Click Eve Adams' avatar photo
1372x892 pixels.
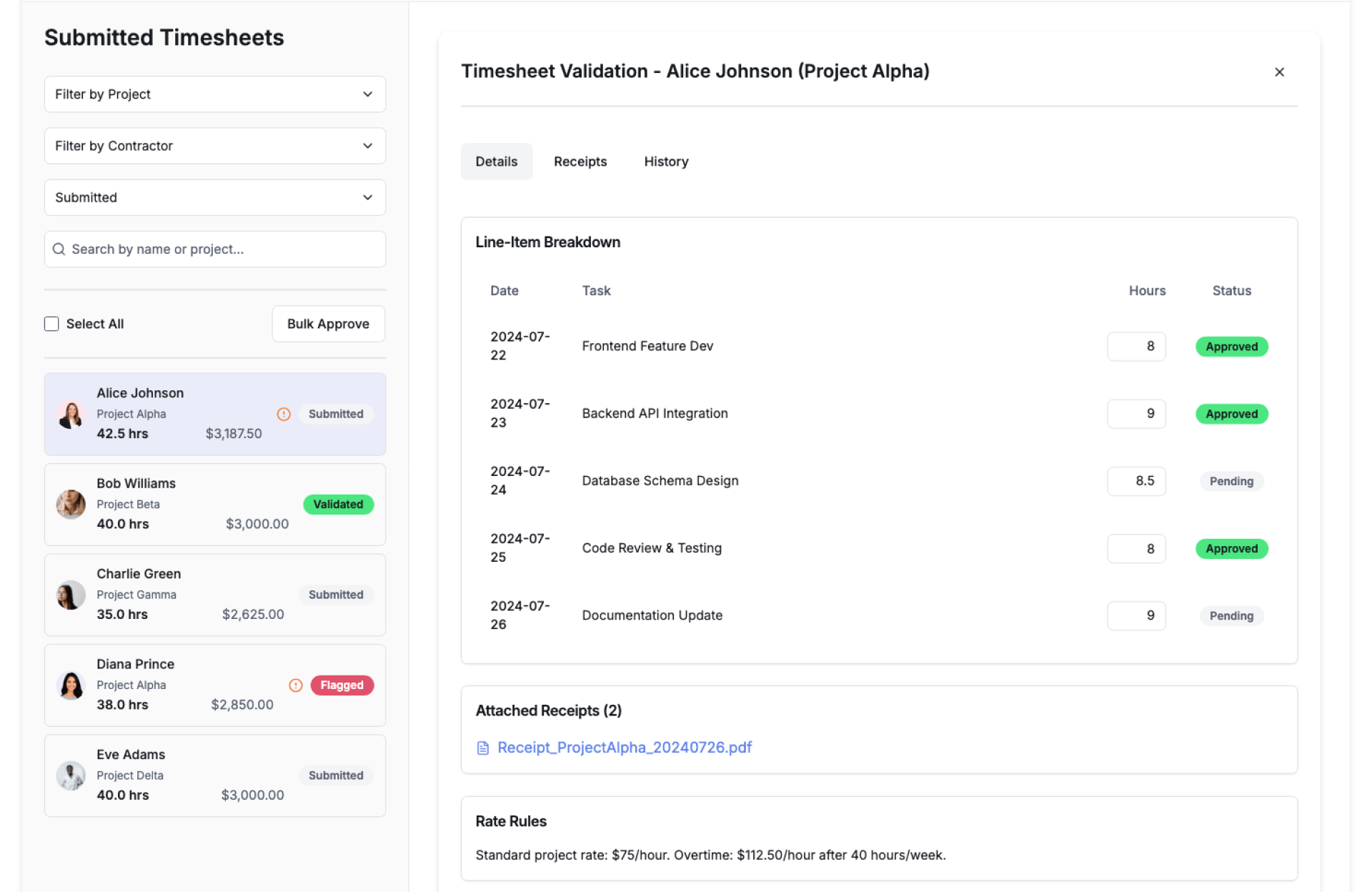point(71,775)
